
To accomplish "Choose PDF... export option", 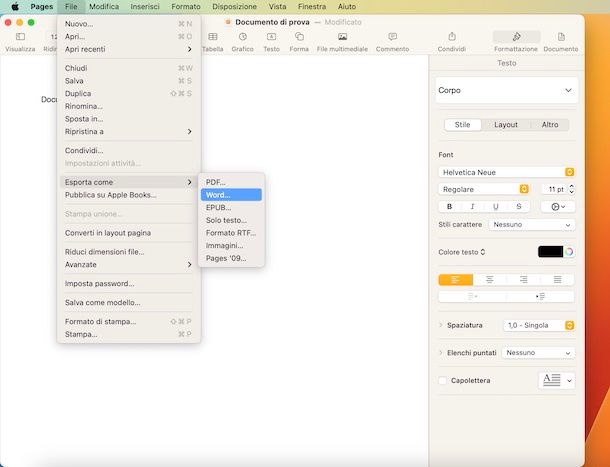I will (x=231, y=182).
